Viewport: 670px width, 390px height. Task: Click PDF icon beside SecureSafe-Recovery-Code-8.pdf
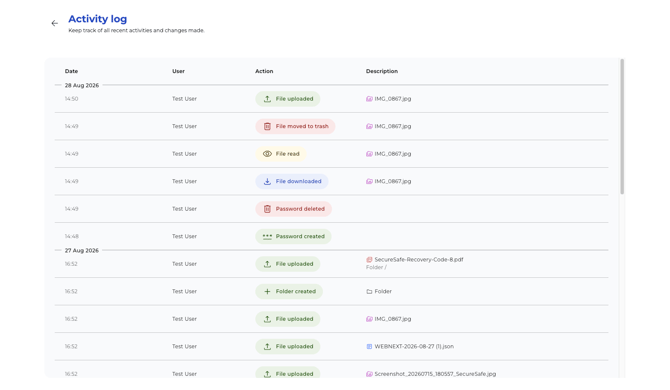pos(369,259)
